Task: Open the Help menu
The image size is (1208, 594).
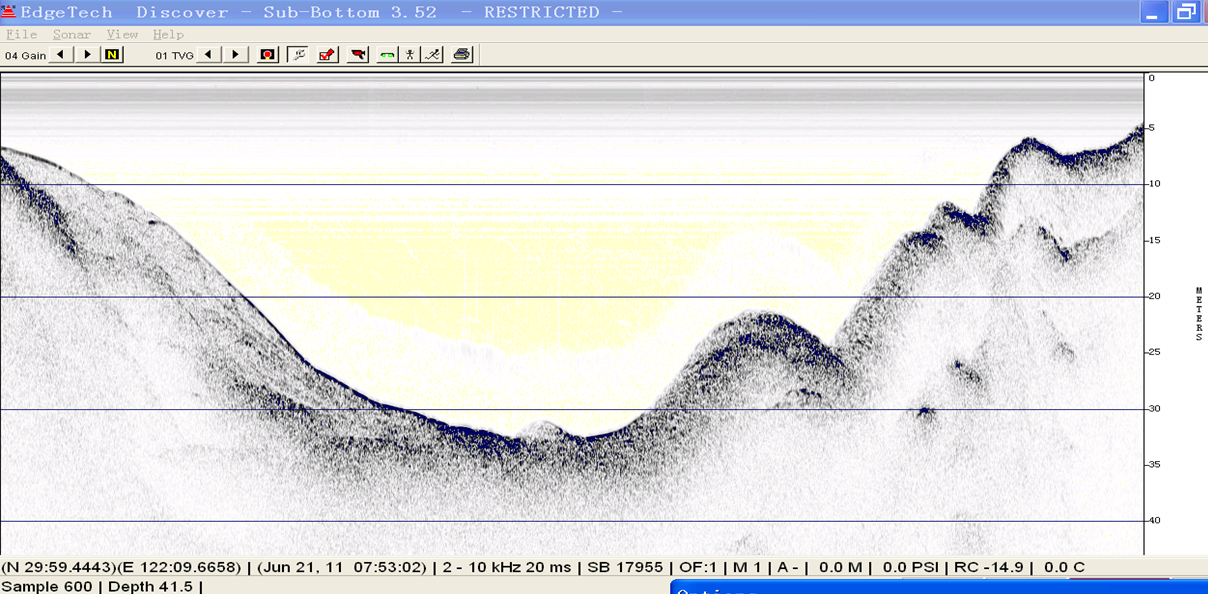Action: 168,34
